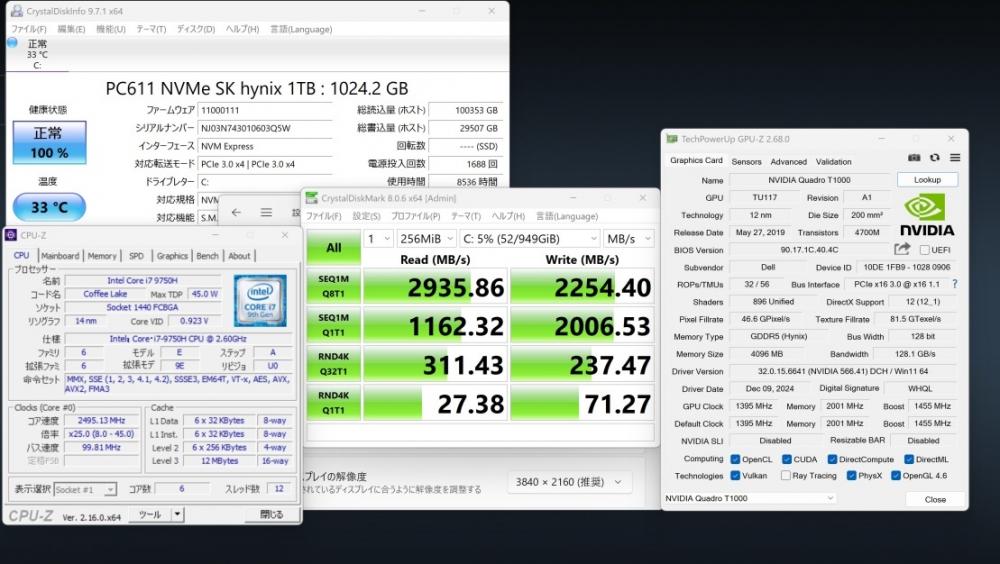1000x564 pixels.
Task: Open the 3840 × 2160 resolution dropdown
Action: point(569,482)
